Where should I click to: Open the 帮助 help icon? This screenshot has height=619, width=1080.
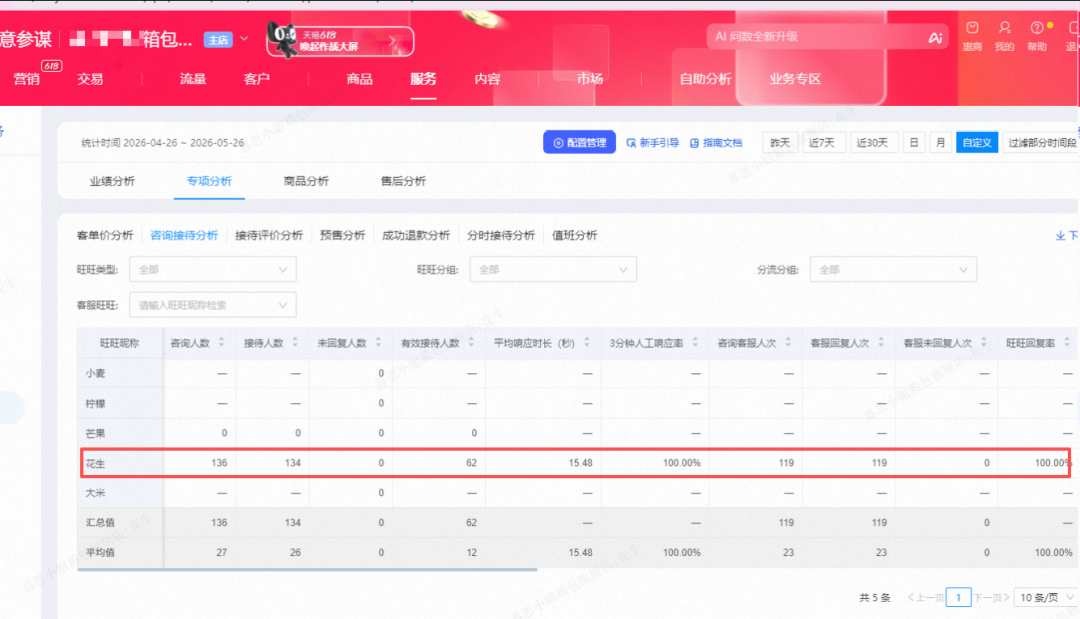click(1037, 36)
